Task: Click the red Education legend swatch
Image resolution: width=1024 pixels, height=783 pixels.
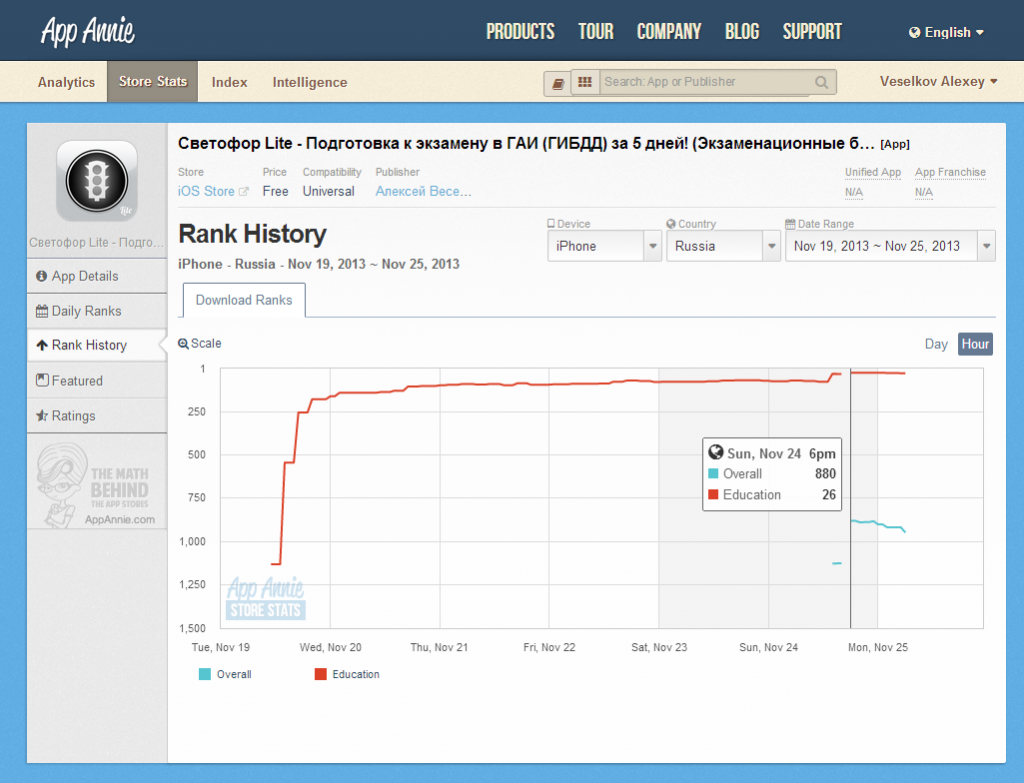Action: [321, 674]
